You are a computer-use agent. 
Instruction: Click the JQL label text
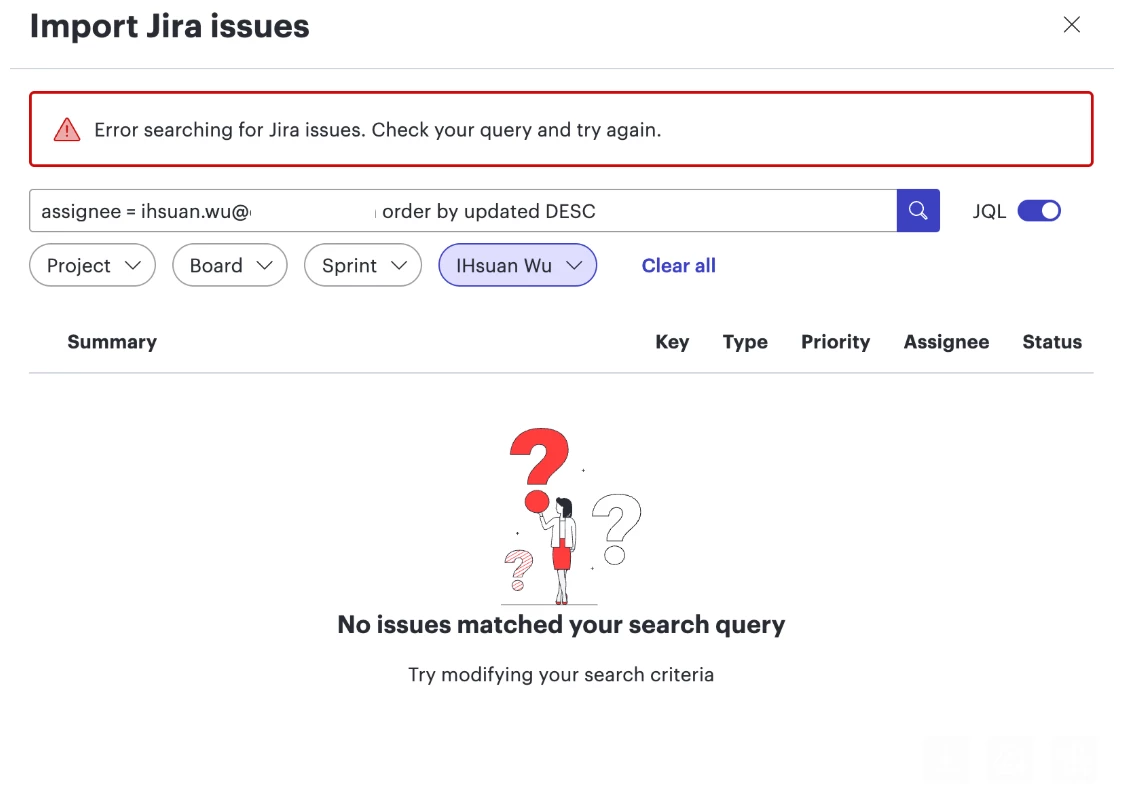[x=989, y=211]
